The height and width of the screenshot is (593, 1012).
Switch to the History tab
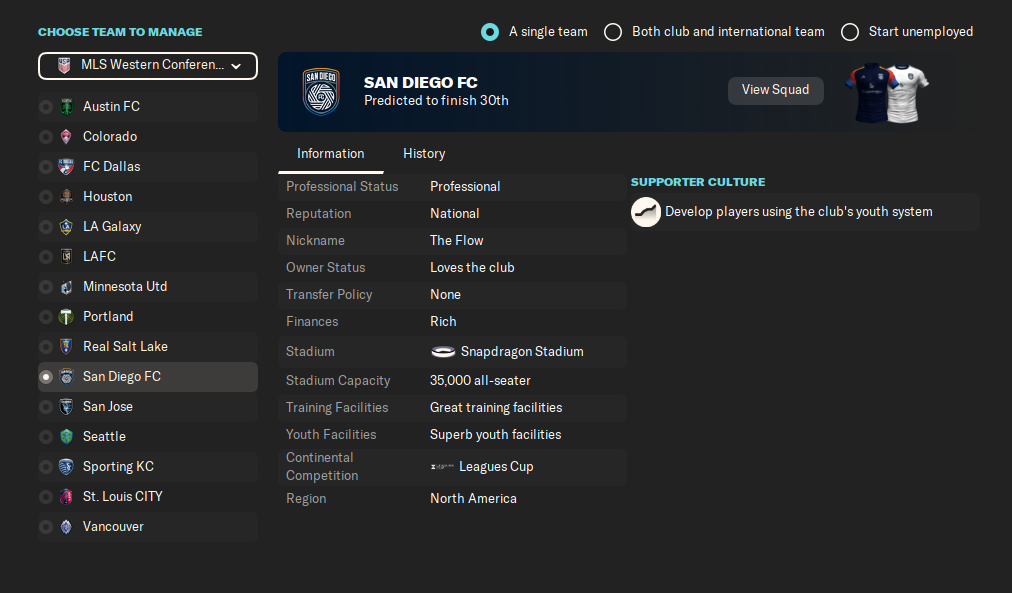pos(424,154)
